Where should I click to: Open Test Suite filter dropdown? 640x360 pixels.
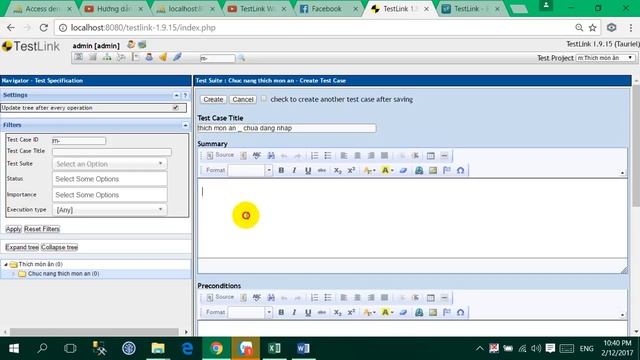coord(109,164)
